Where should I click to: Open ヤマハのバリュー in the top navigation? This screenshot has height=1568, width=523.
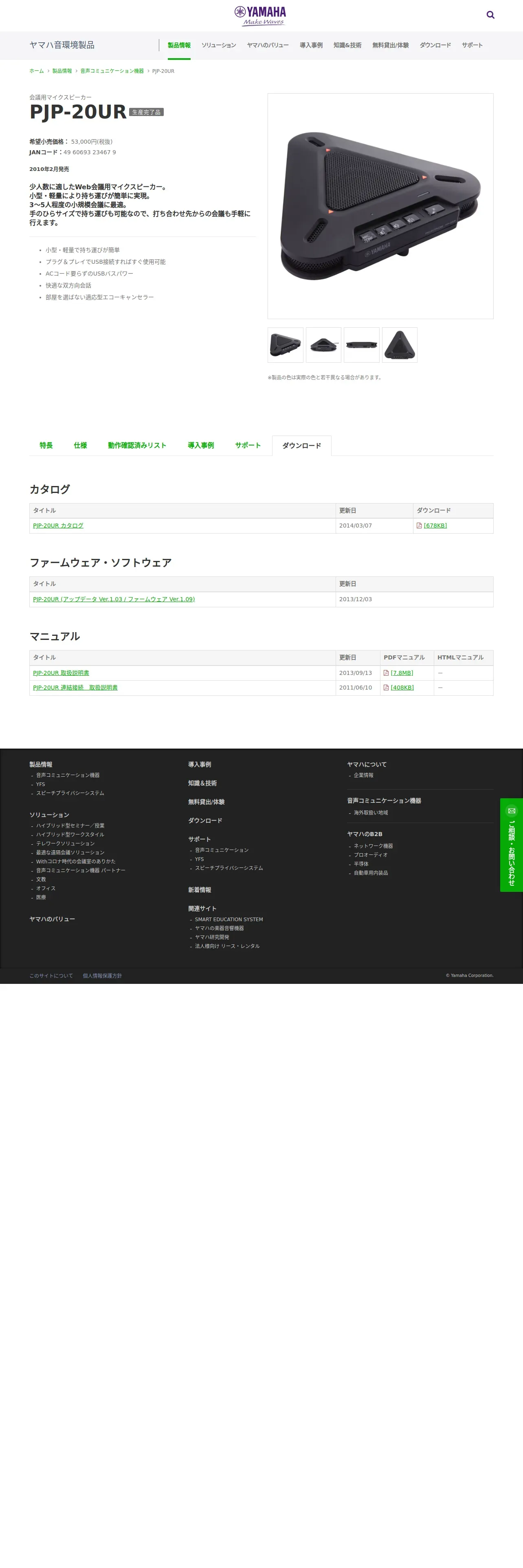click(x=268, y=45)
